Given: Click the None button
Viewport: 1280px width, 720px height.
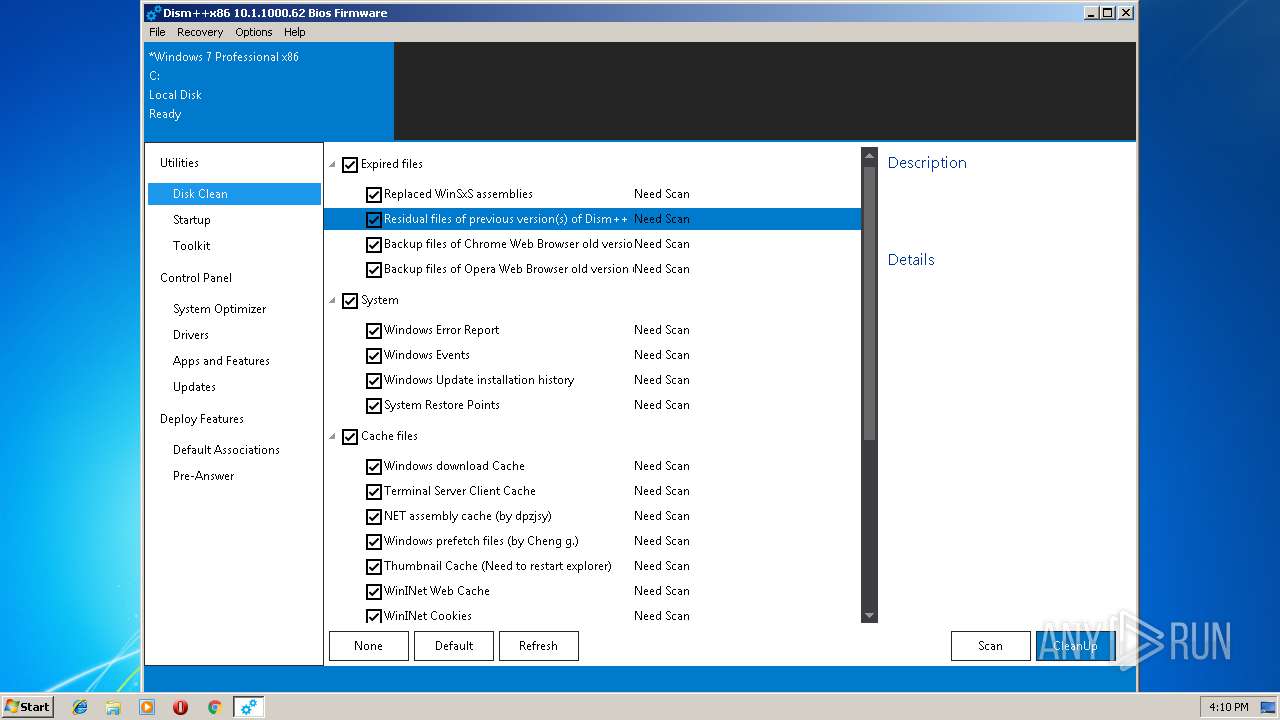Looking at the screenshot, I should point(368,646).
